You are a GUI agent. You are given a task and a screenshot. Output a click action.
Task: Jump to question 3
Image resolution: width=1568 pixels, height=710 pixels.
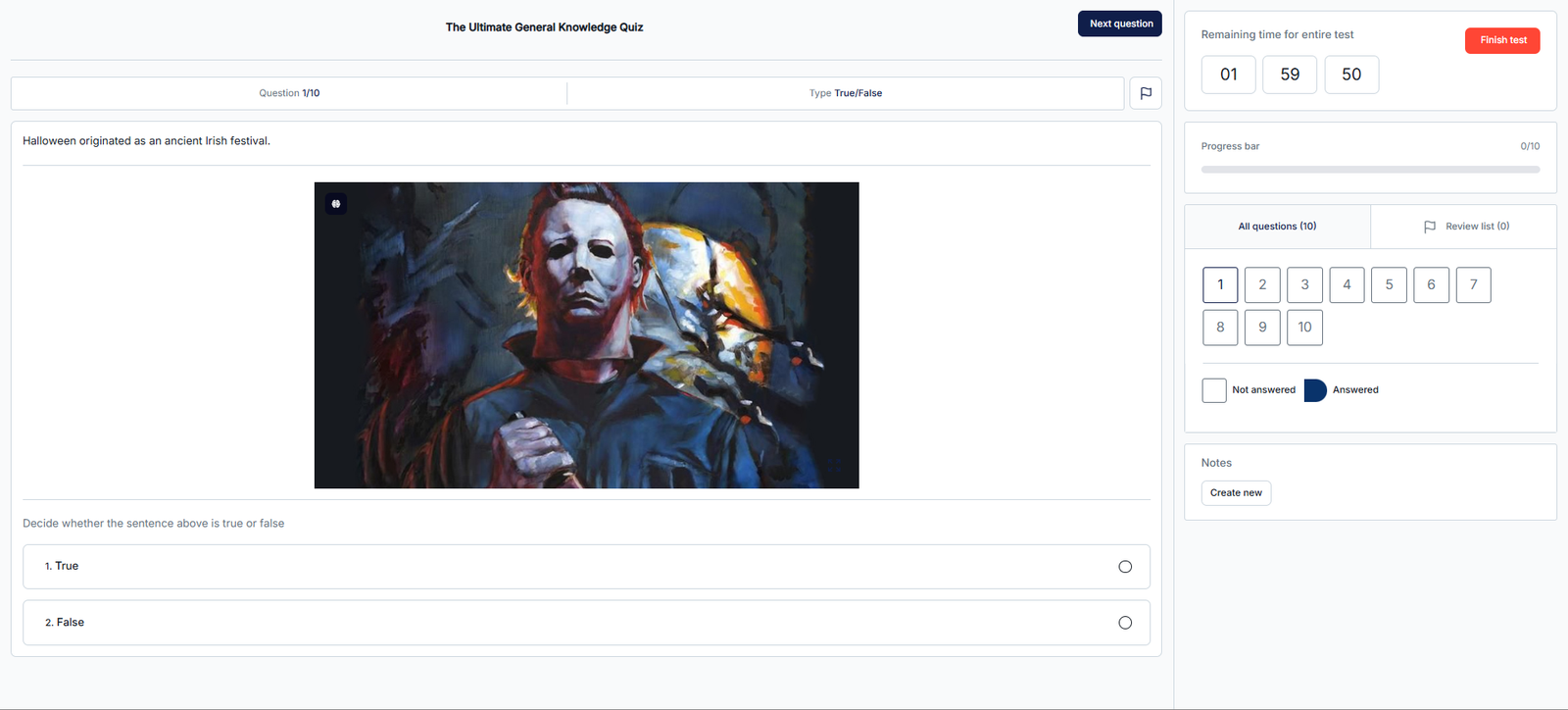[1304, 285]
